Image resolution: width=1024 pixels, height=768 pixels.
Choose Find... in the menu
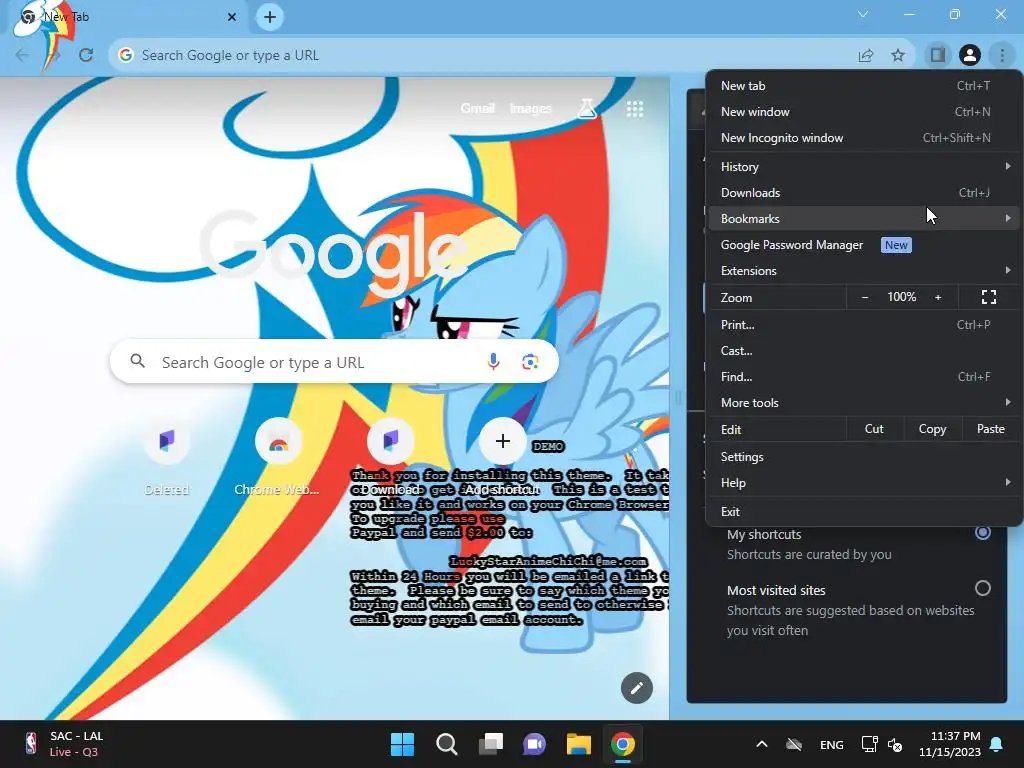coord(864,377)
